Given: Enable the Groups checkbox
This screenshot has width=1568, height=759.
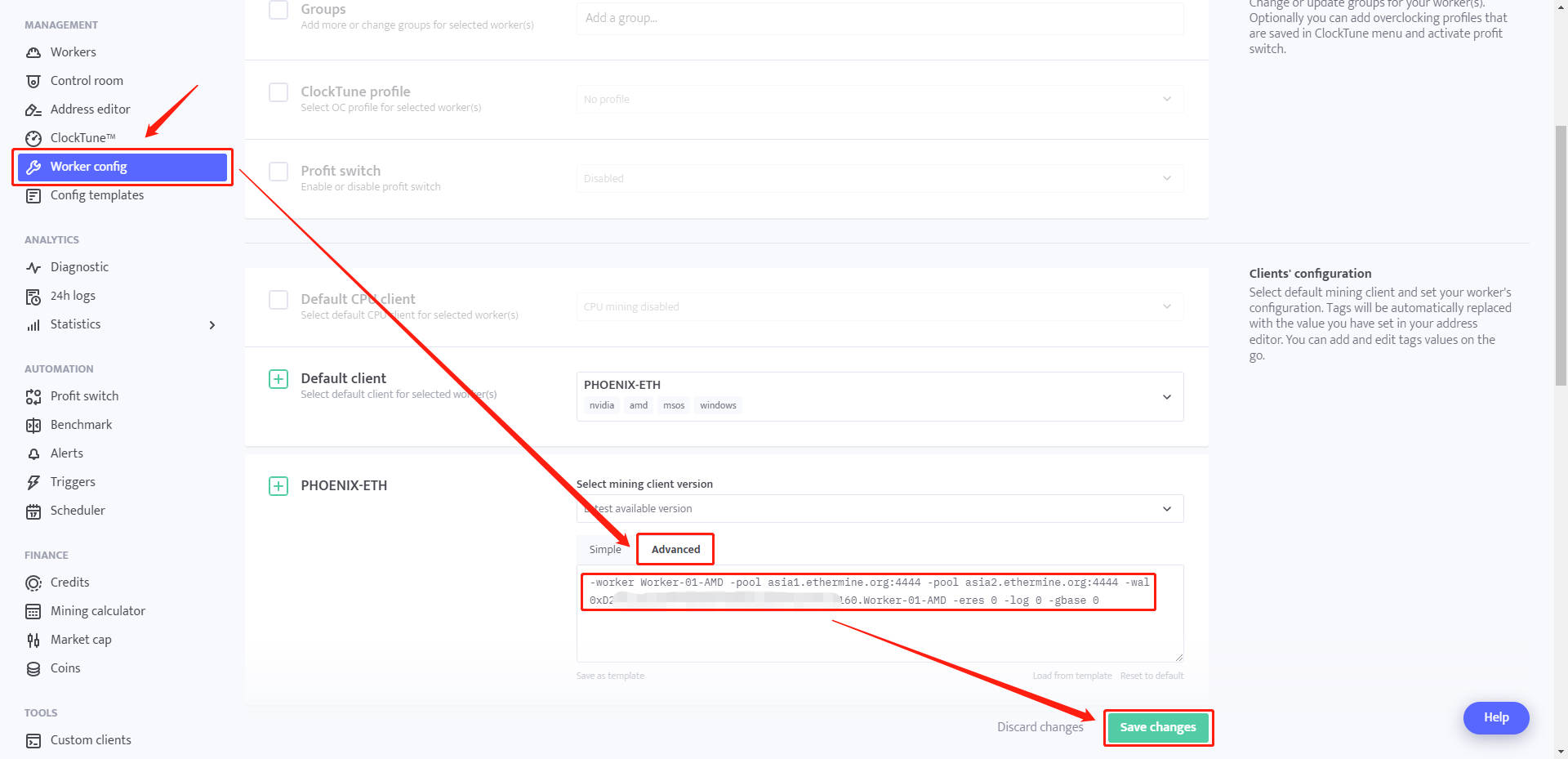Looking at the screenshot, I should tap(278, 10).
